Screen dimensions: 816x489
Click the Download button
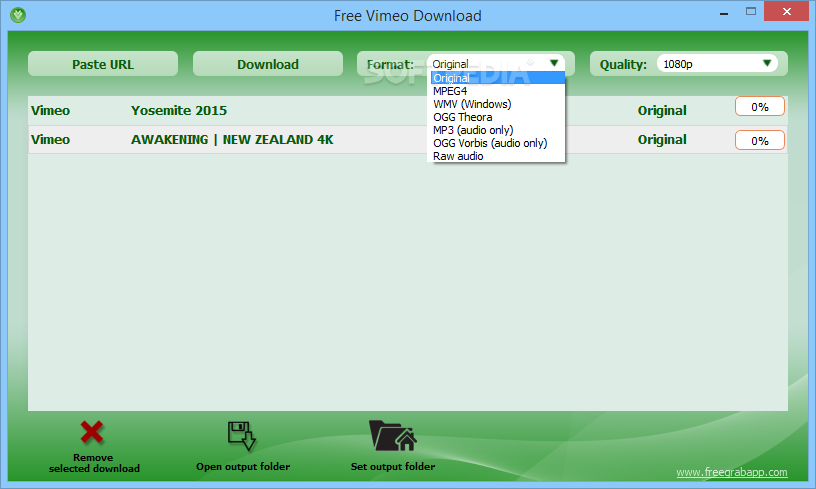[x=268, y=64]
